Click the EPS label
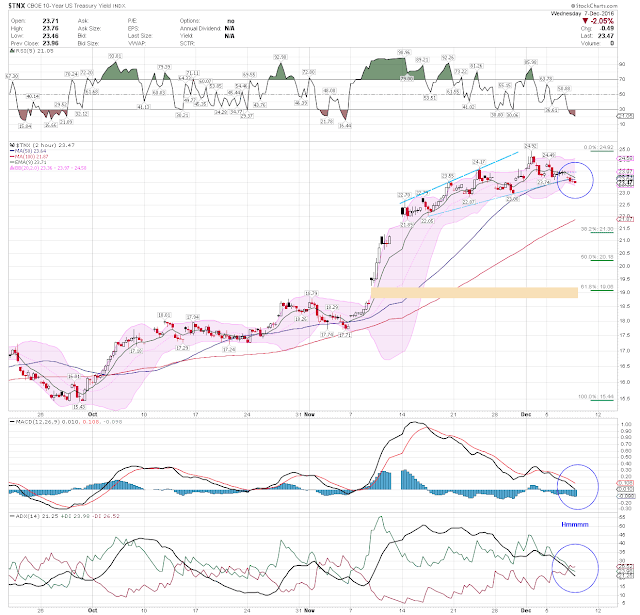This screenshot has width=640, height=615. pyautogui.click(x=133, y=28)
